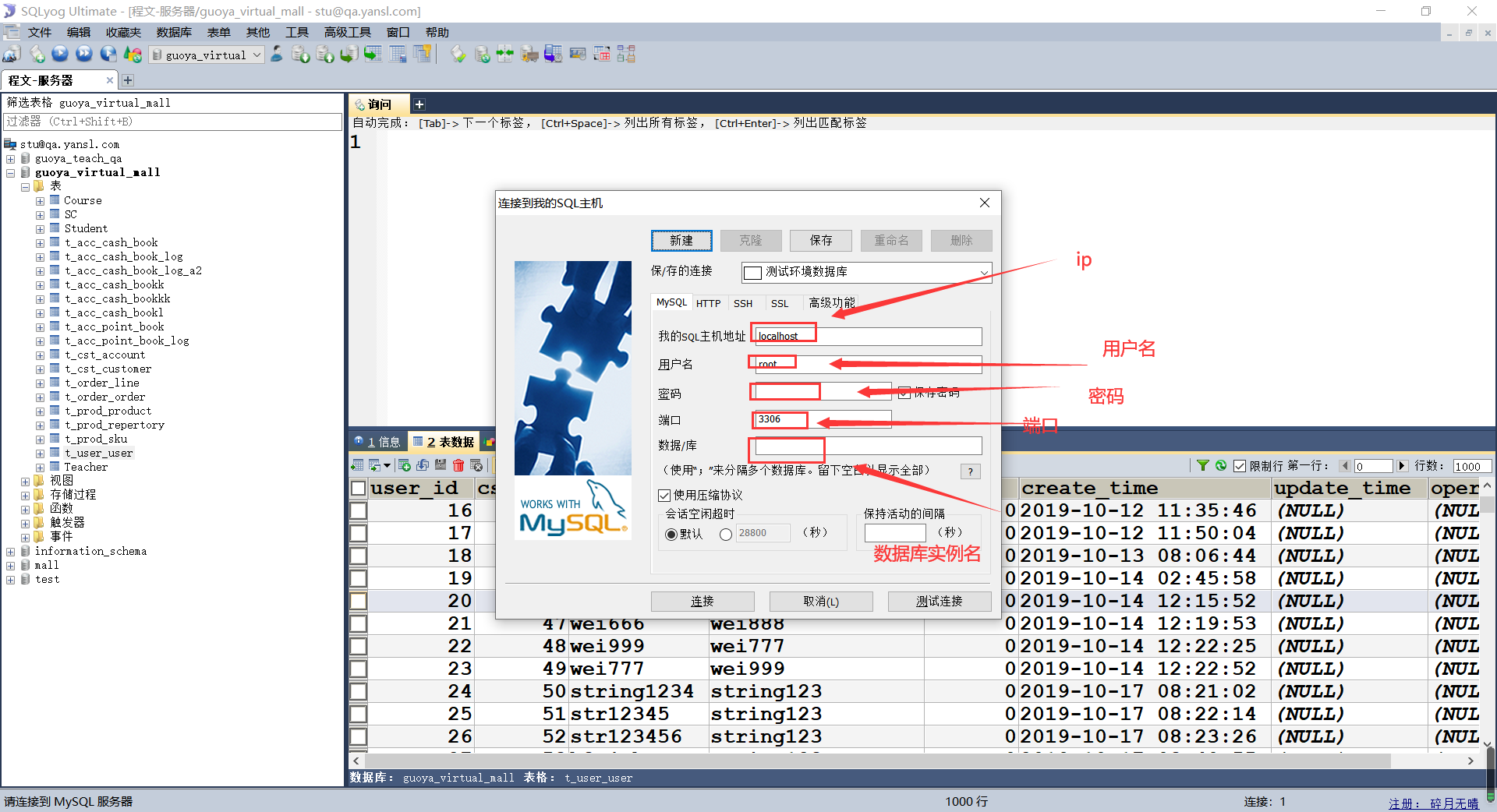Expand the 视图 folder node

[25, 482]
